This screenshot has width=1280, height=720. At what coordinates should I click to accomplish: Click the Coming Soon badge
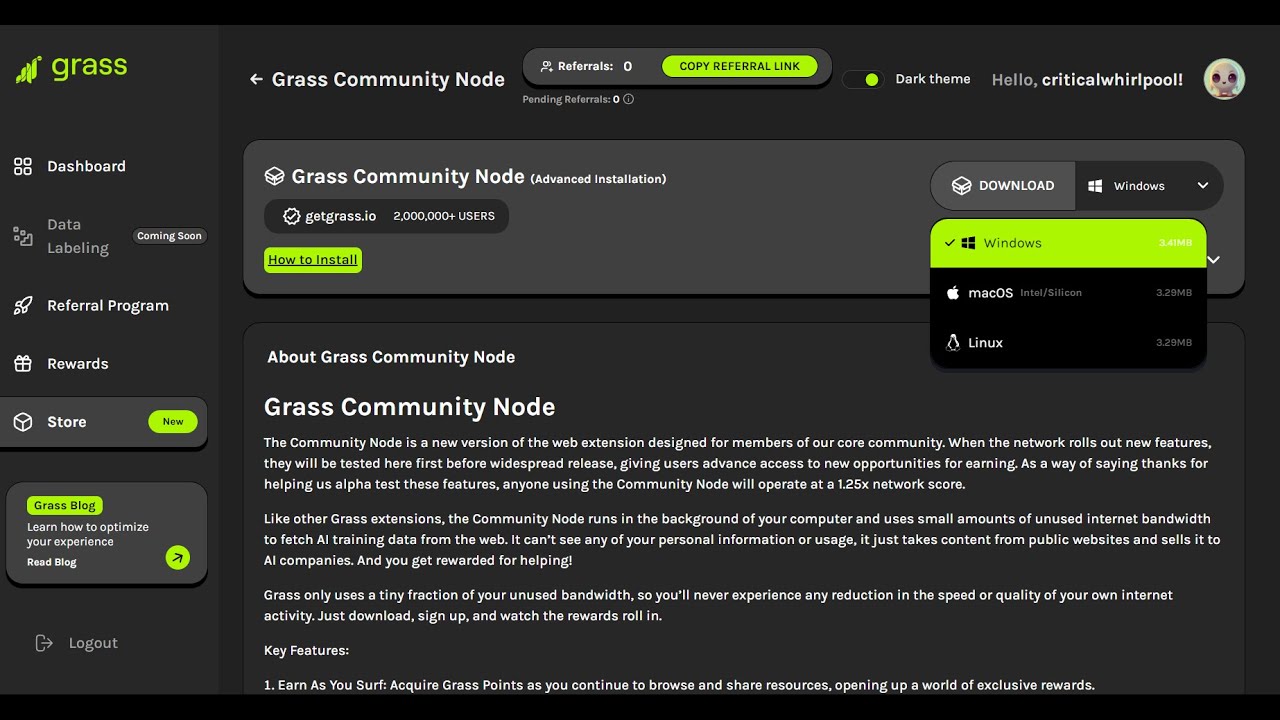[x=169, y=236]
